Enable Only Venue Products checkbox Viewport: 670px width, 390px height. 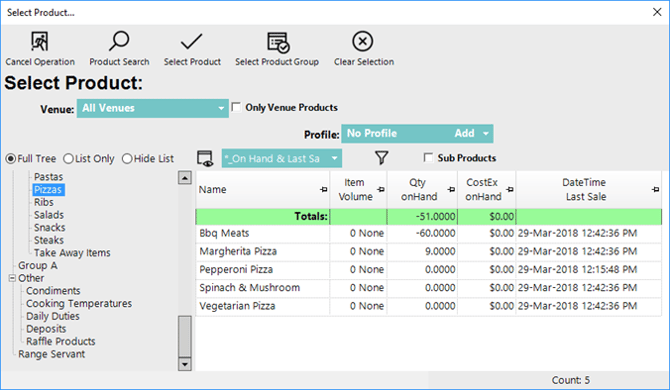click(x=236, y=107)
